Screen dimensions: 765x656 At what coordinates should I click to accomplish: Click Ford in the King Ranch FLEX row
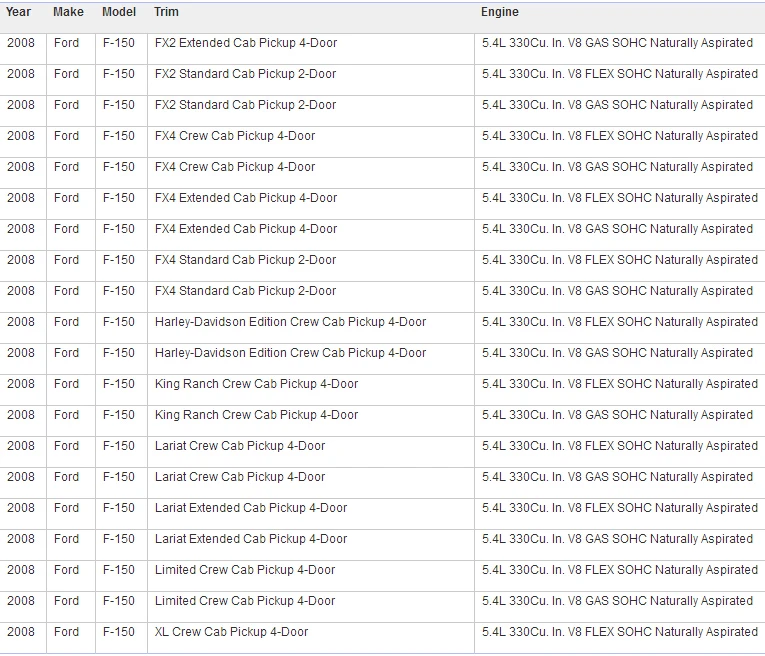pyautogui.click(x=66, y=384)
